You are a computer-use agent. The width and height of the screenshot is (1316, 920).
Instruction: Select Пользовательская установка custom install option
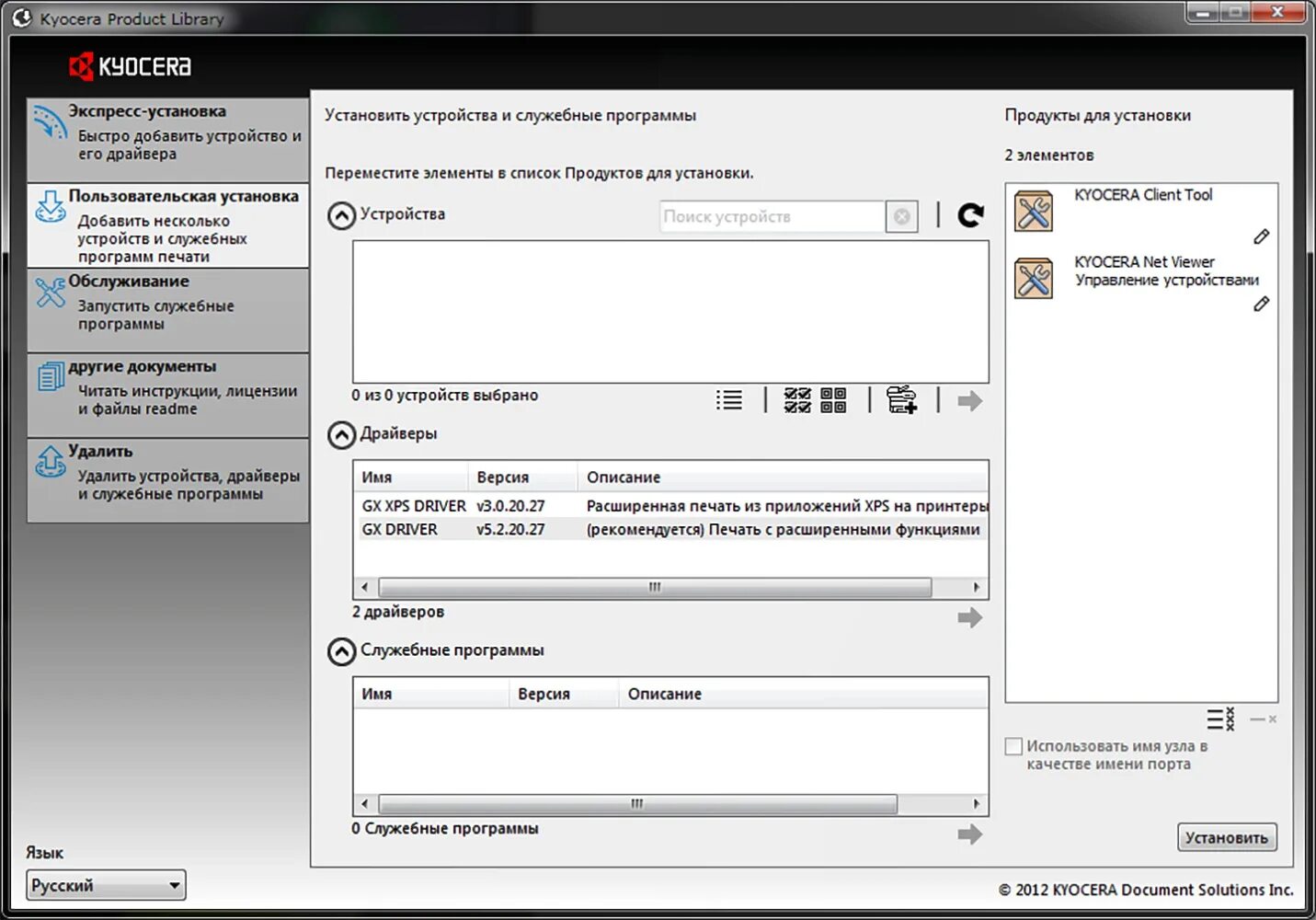(168, 225)
